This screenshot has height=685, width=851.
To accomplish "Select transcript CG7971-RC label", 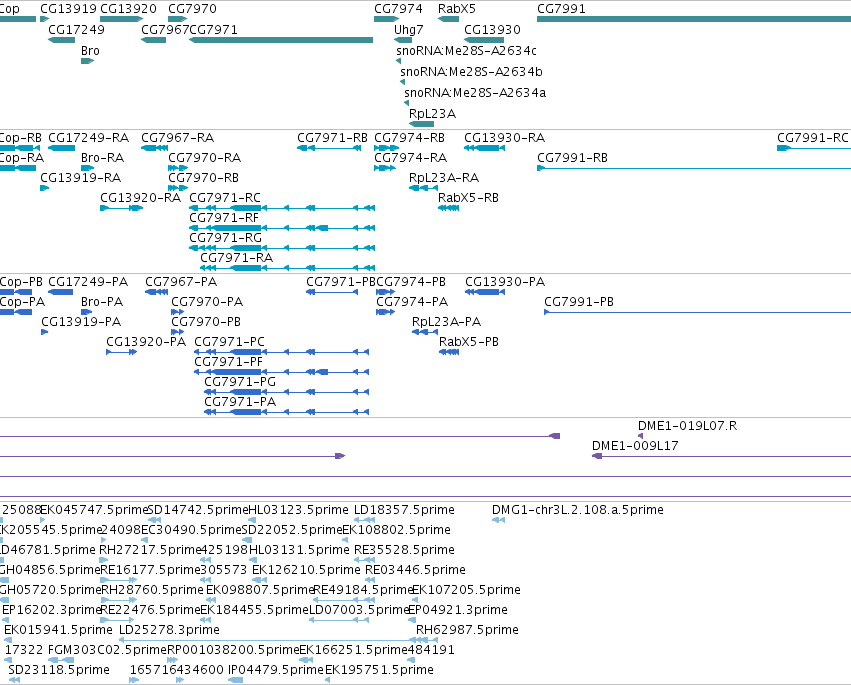I will tap(225, 198).
